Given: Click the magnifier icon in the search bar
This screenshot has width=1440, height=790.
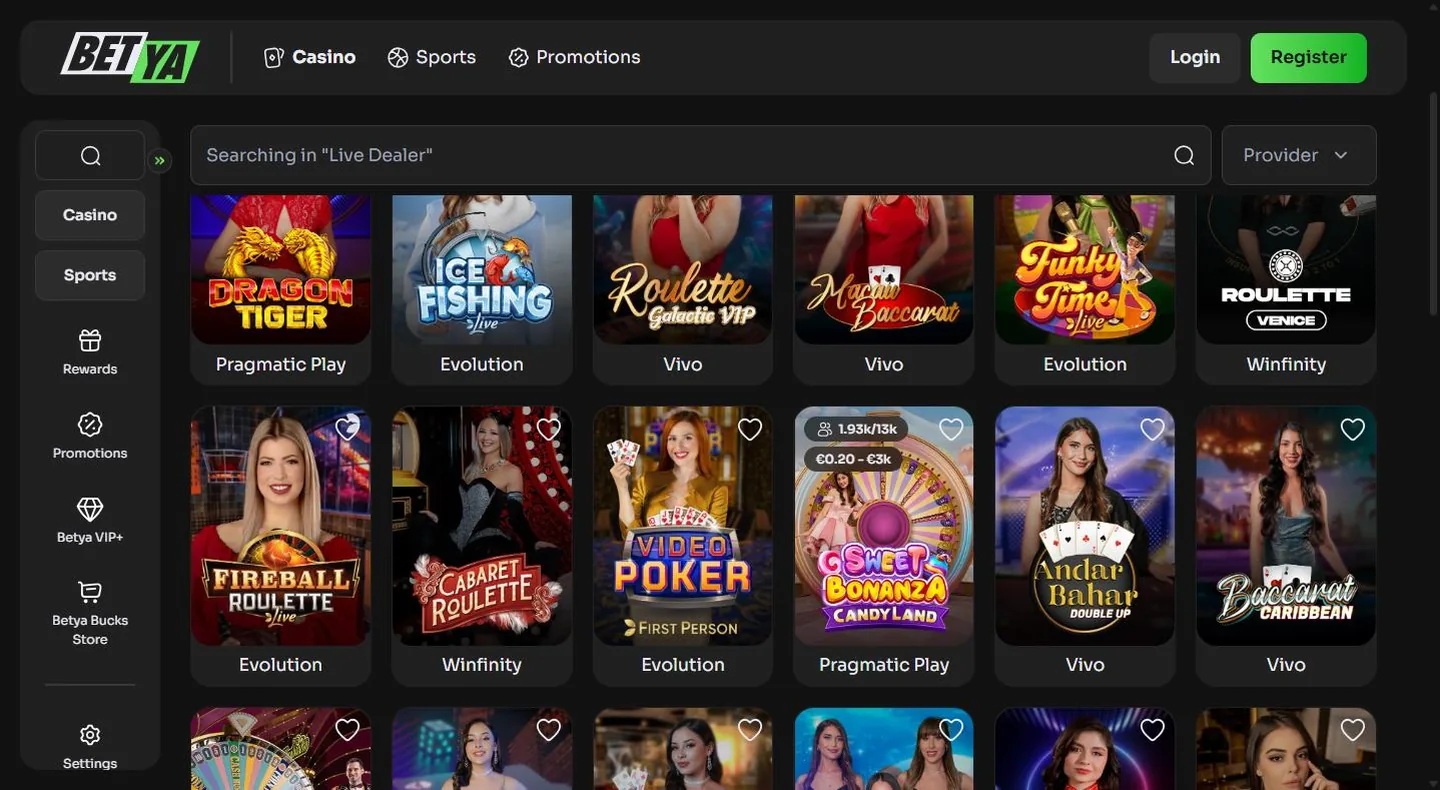Looking at the screenshot, I should 1184,155.
